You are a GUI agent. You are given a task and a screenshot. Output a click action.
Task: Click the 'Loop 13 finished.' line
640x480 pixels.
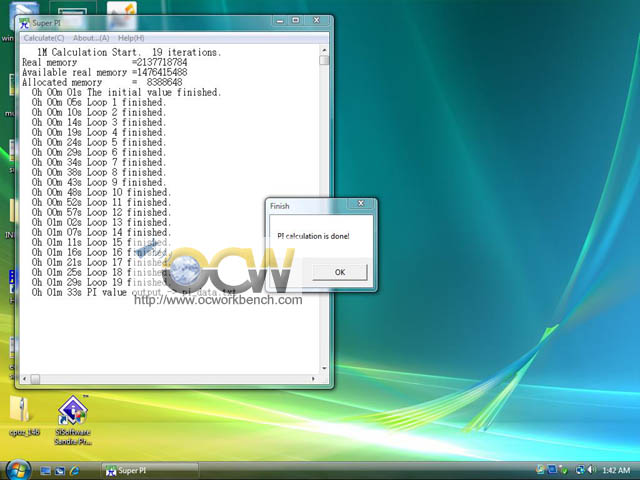[101, 222]
